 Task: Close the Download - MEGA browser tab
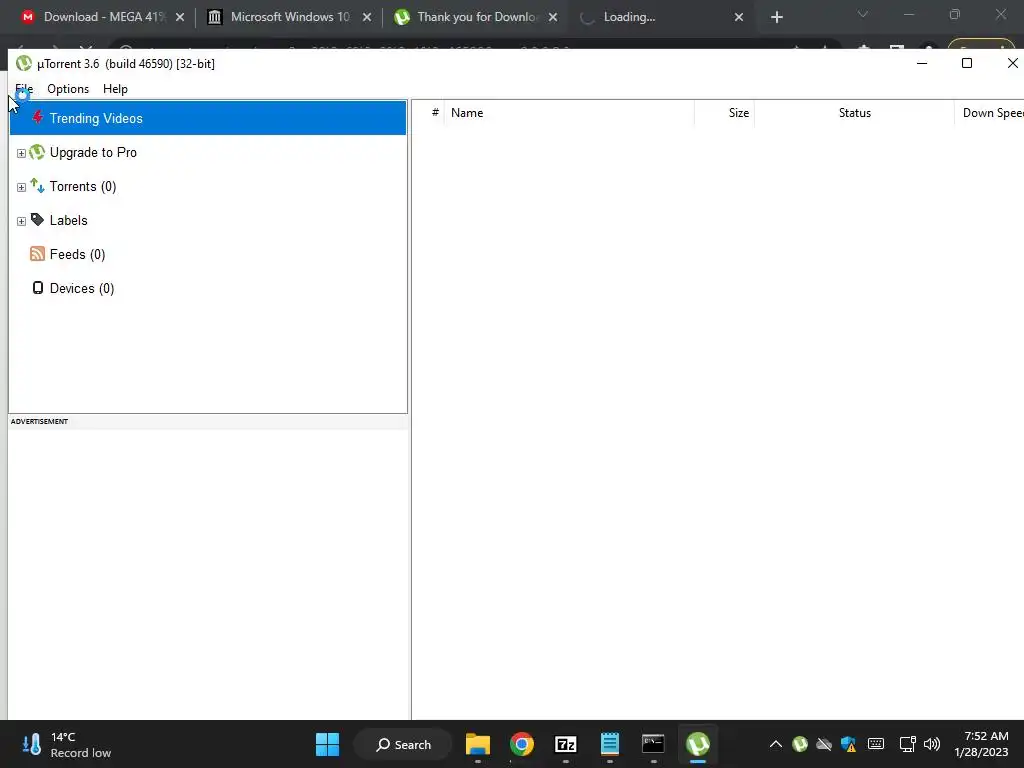coord(180,17)
